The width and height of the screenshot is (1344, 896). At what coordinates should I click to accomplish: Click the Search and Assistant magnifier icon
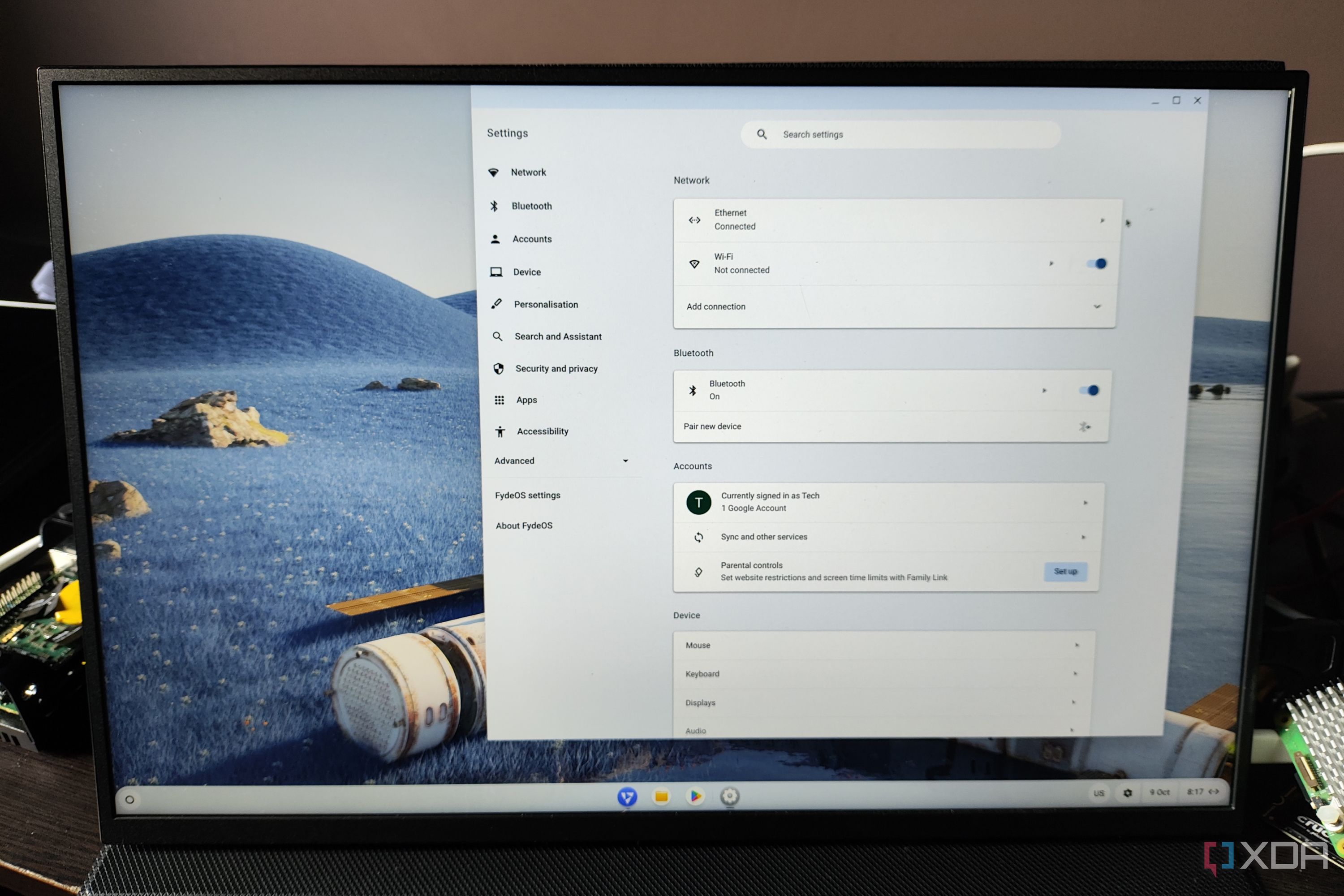[498, 336]
